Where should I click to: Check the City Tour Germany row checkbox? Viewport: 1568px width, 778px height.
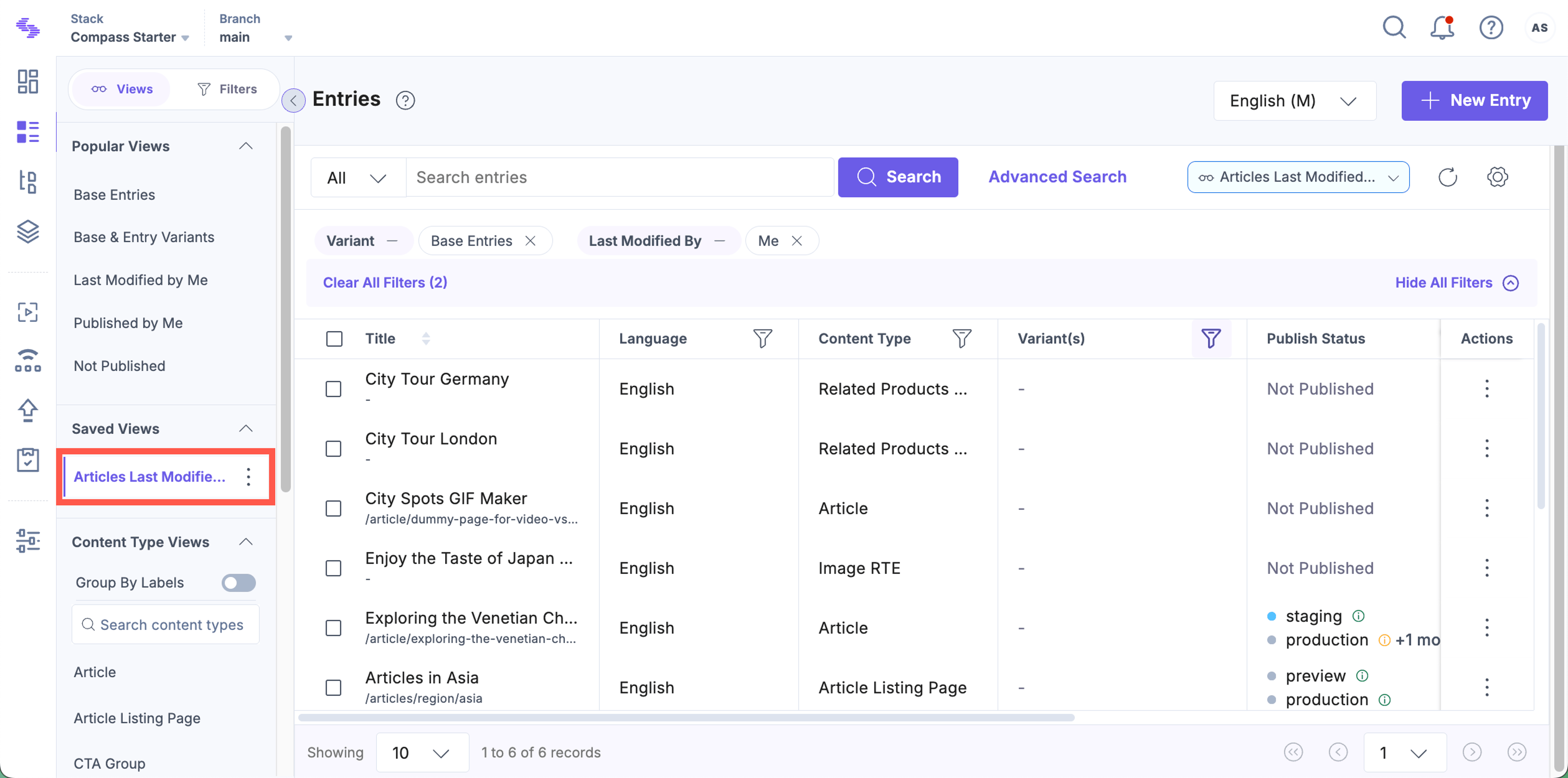(334, 389)
